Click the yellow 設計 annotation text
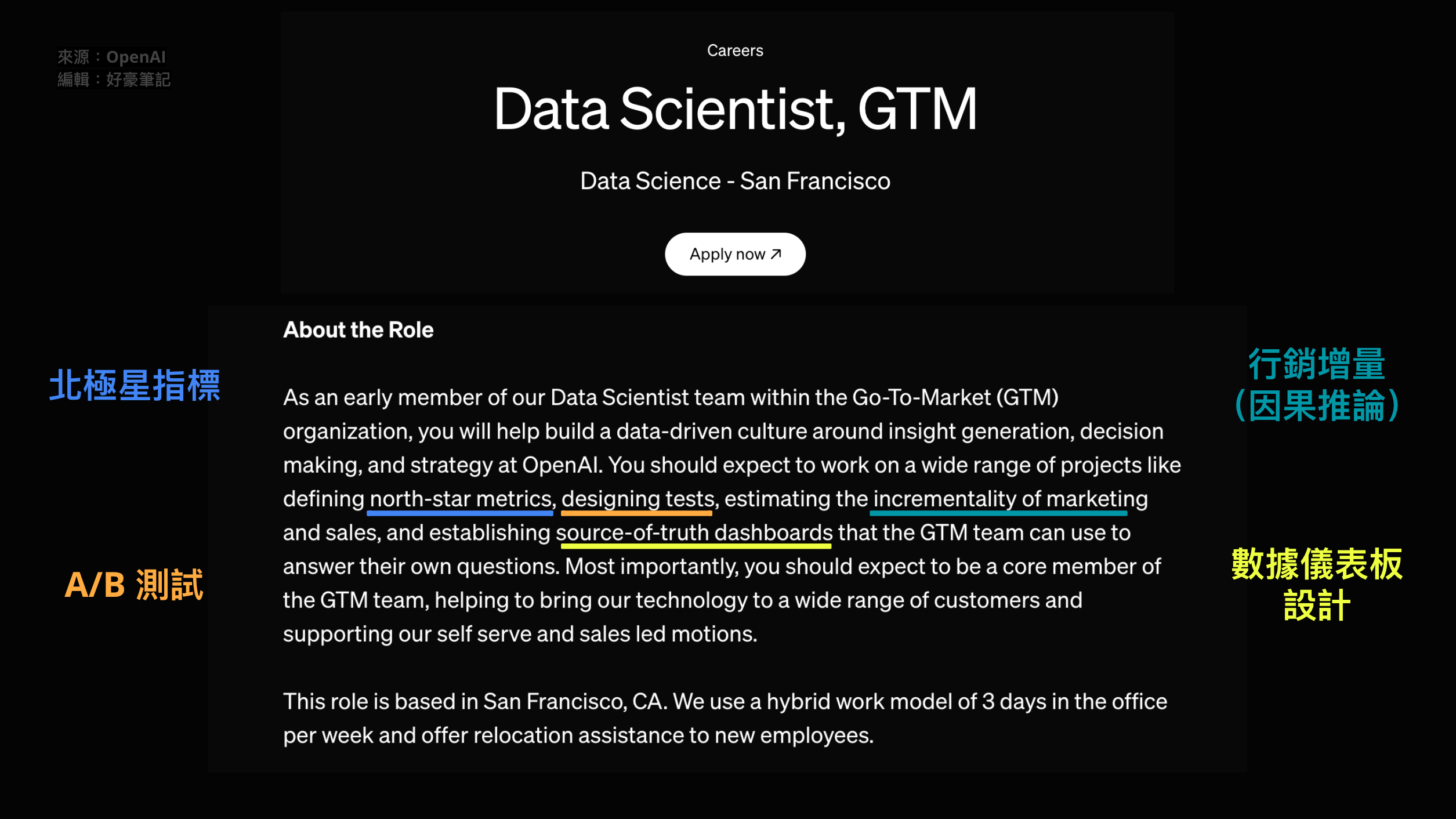 click(1317, 605)
